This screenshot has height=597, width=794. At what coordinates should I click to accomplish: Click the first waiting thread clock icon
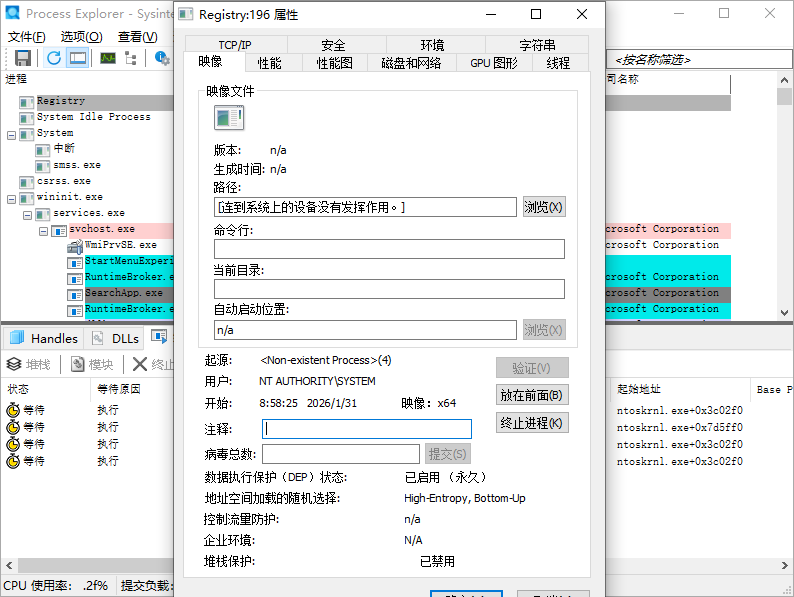13,410
